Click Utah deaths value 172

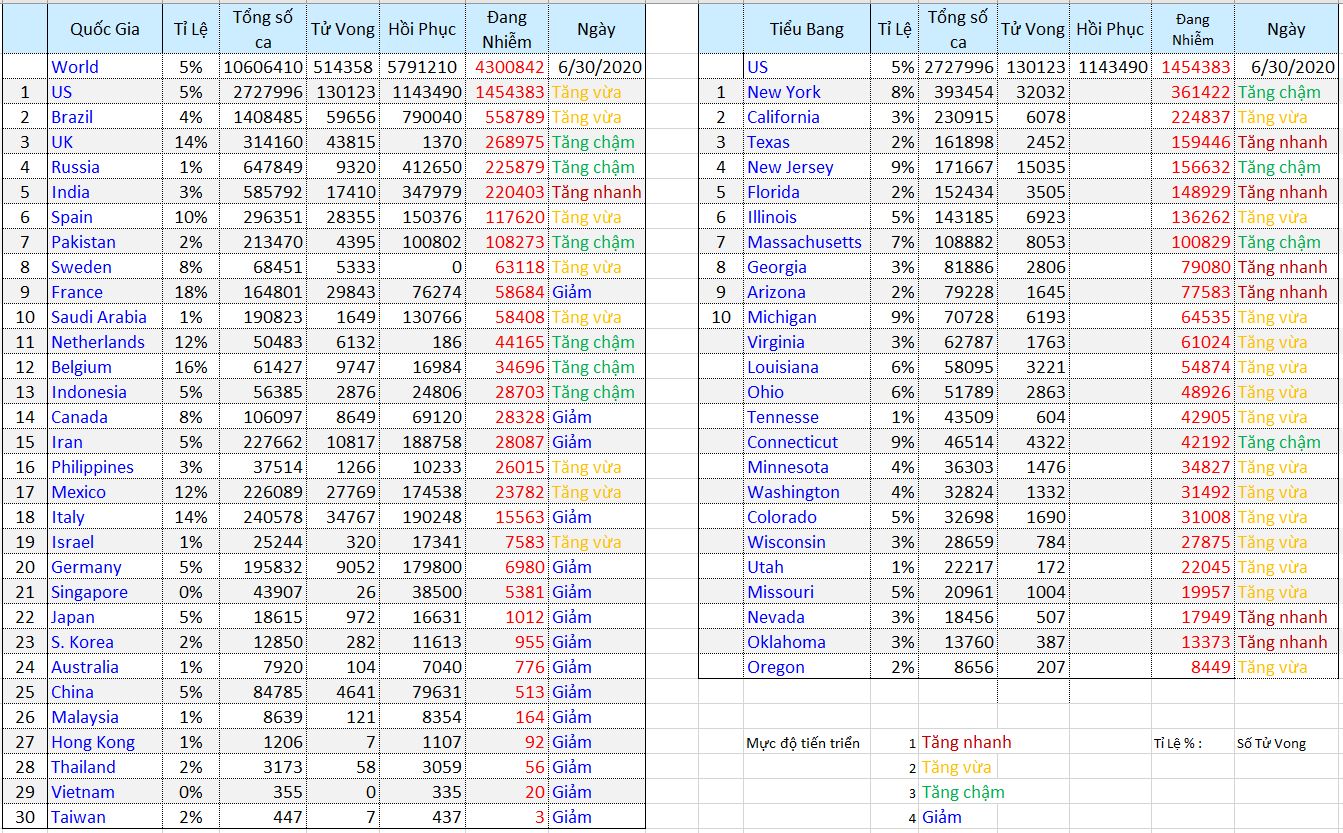(x=1033, y=567)
